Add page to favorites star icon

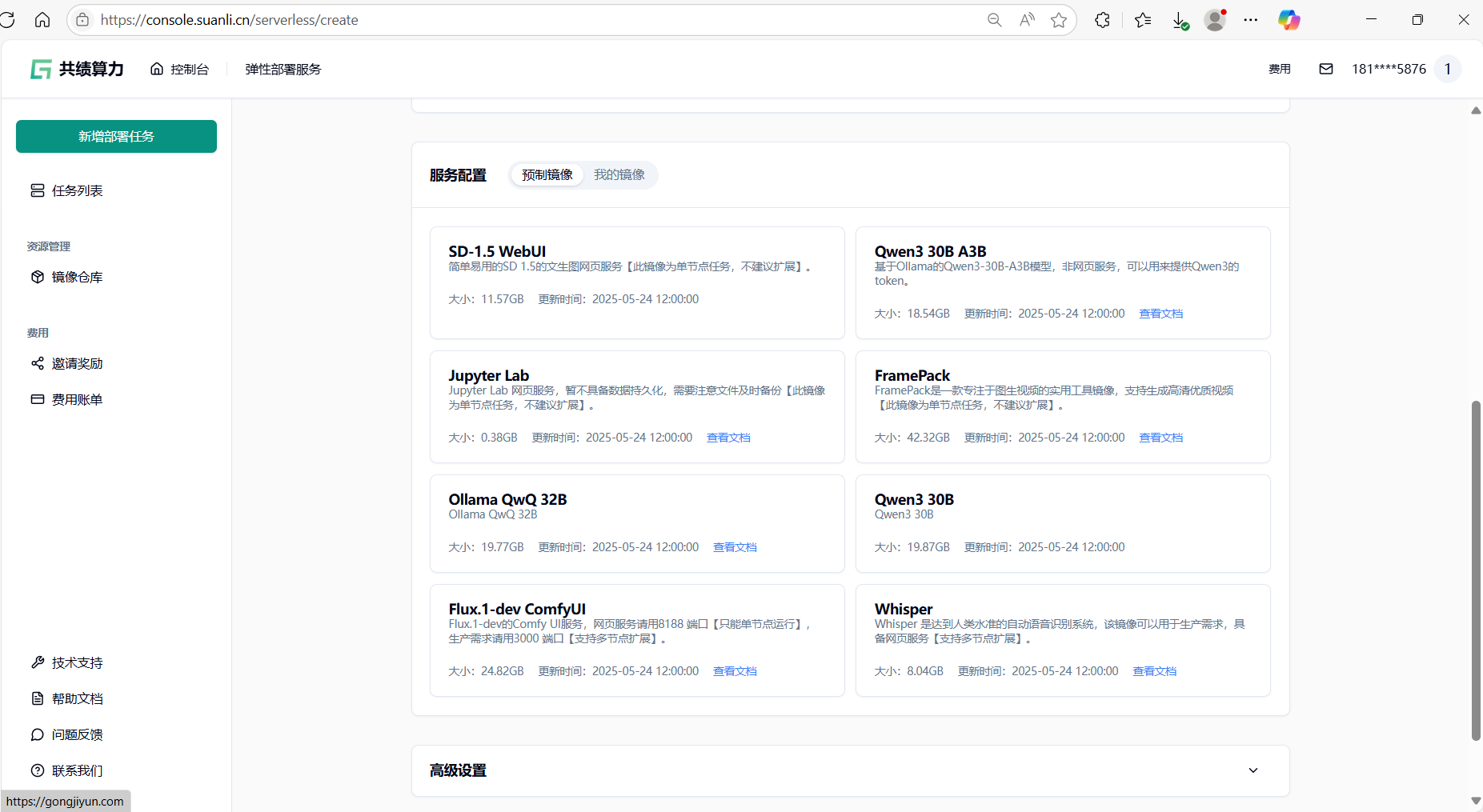pyautogui.click(x=1059, y=20)
